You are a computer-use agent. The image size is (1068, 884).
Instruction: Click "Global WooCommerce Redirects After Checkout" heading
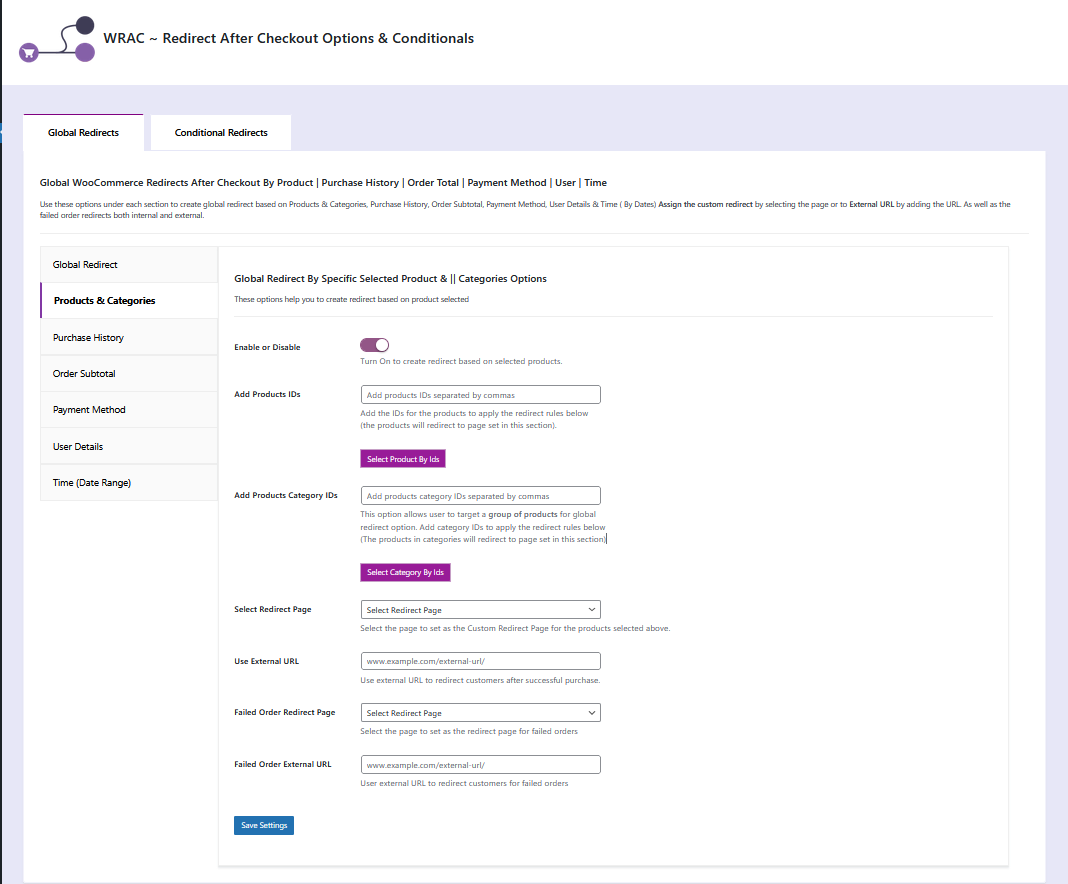point(323,183)
